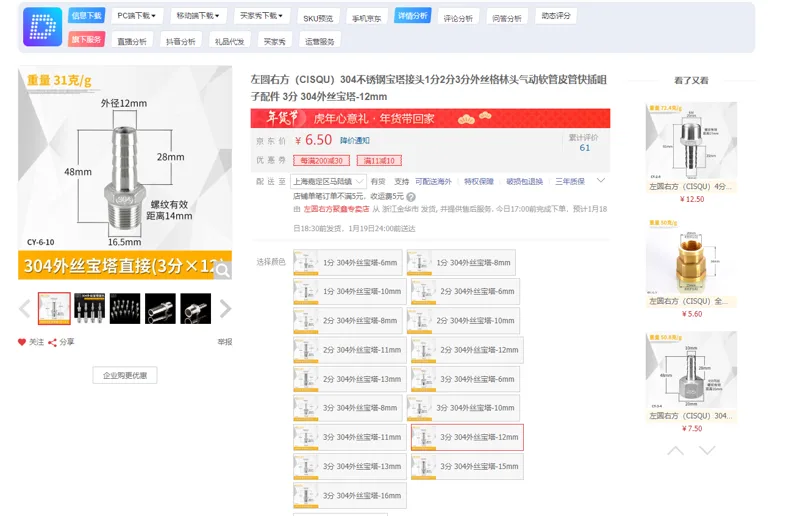The height and width of the screenshot is (516, 800).
Task: Click second thumbnail showing row of fittings
Action: click(89, 308)
